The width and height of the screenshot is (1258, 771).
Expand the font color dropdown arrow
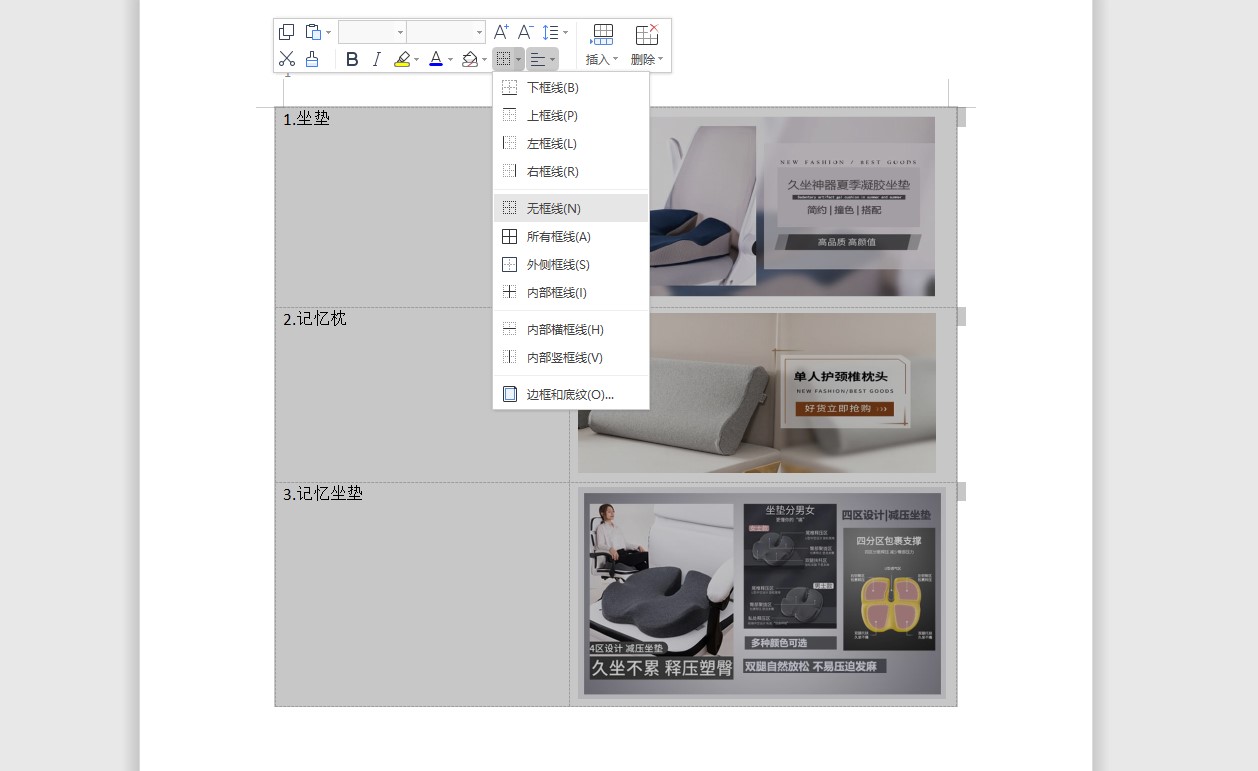pyautogui.click(x=448, y=59)
